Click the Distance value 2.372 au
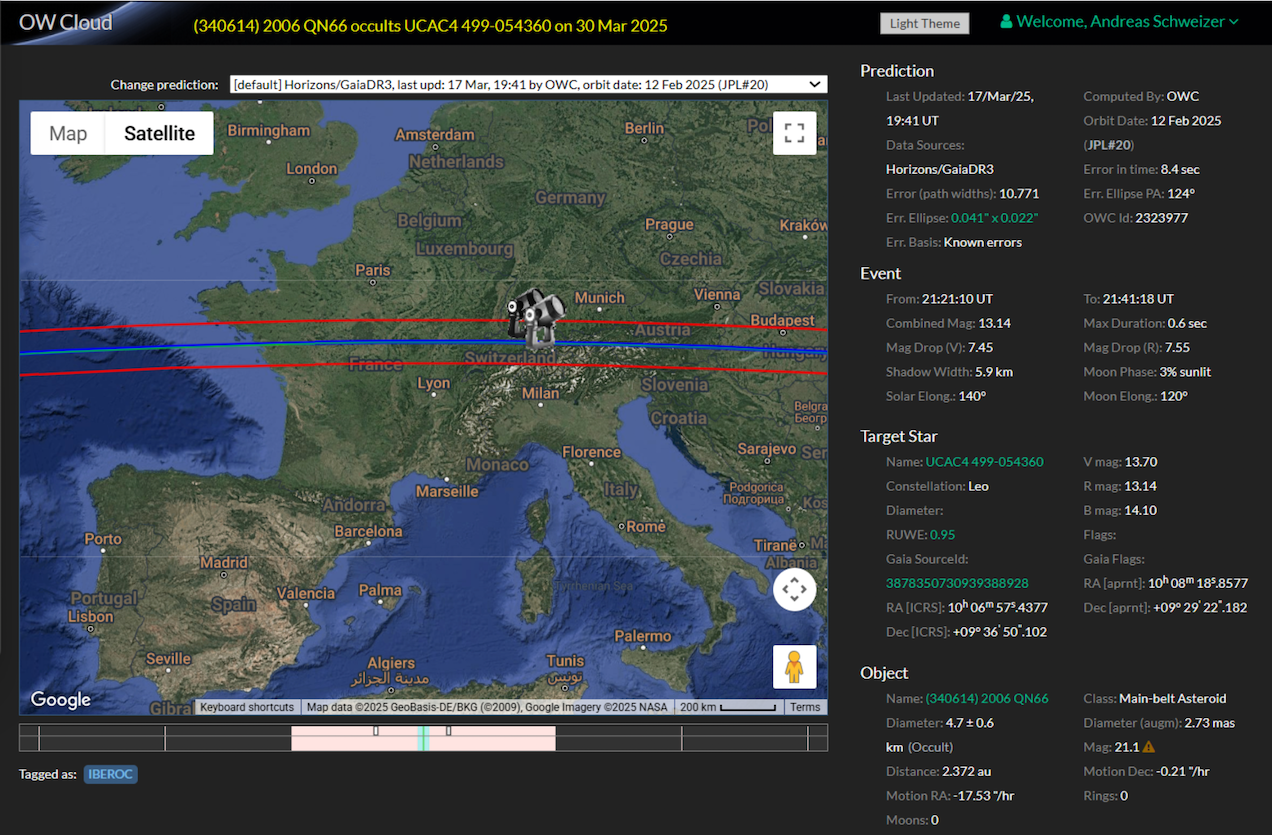 (x=966, y=771)
